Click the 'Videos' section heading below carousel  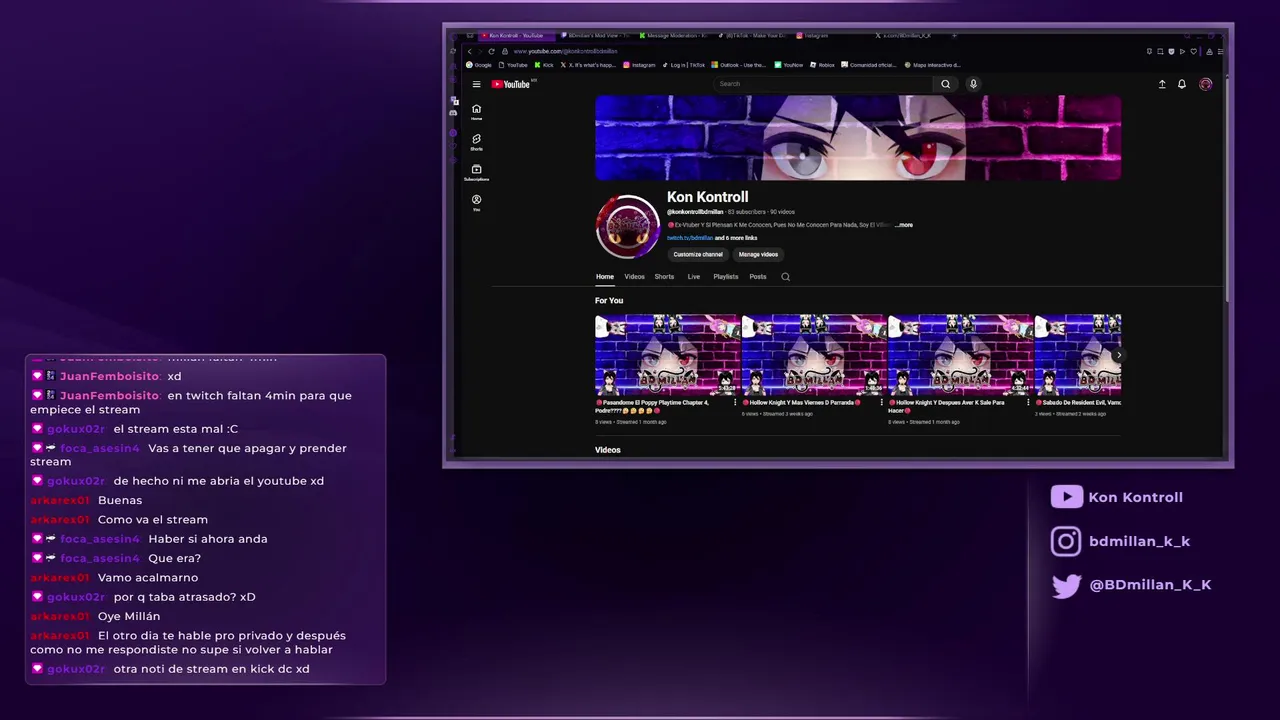tap(608, 450)
